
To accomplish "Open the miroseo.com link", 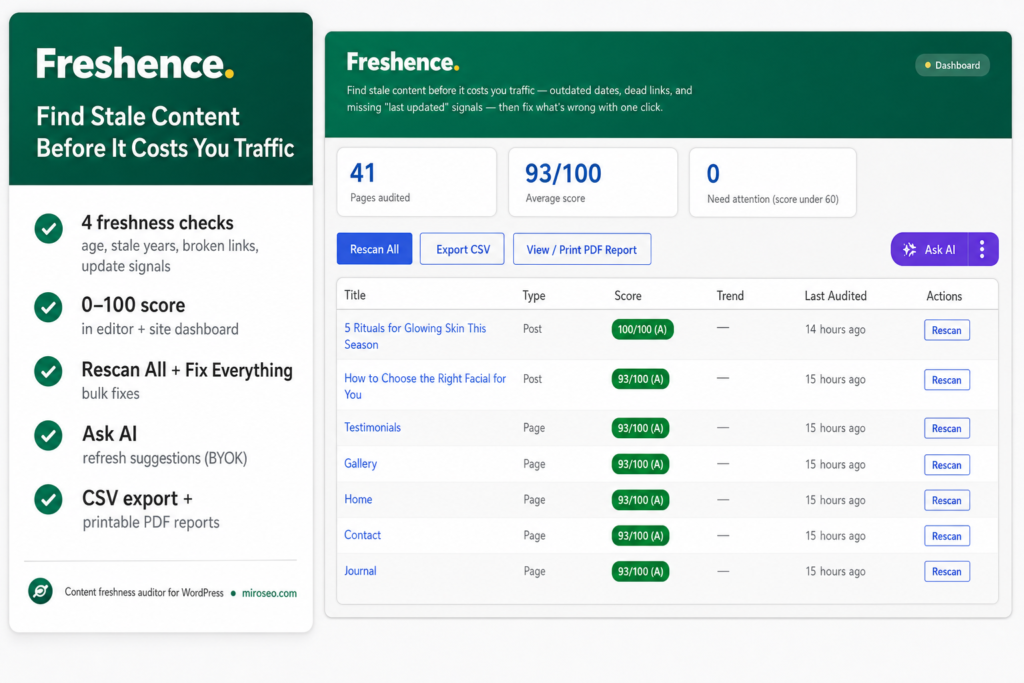I will click(269, 593).
